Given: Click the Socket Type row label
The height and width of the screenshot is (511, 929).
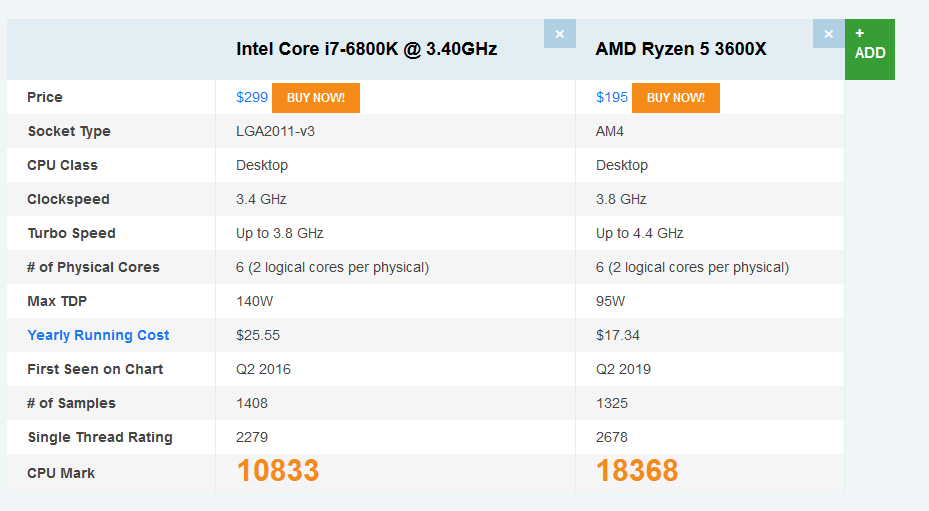Looking at the screenshot, I should point(69,131).
